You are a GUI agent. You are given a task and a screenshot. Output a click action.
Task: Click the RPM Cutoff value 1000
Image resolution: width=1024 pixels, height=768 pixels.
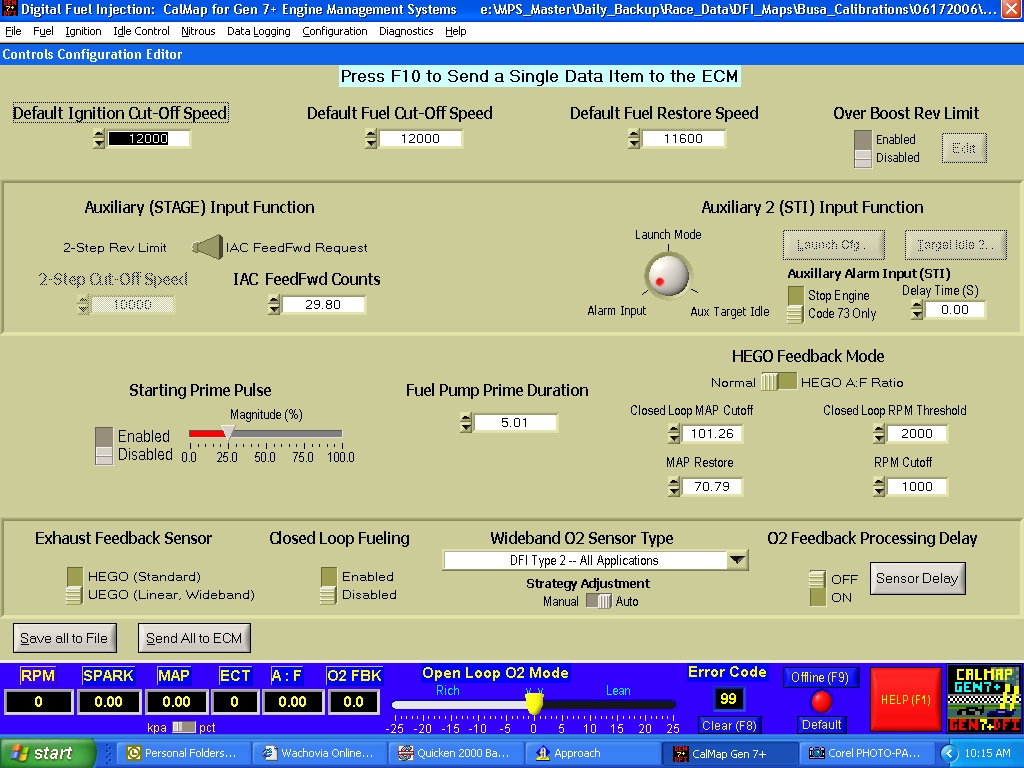click(917, 487)
